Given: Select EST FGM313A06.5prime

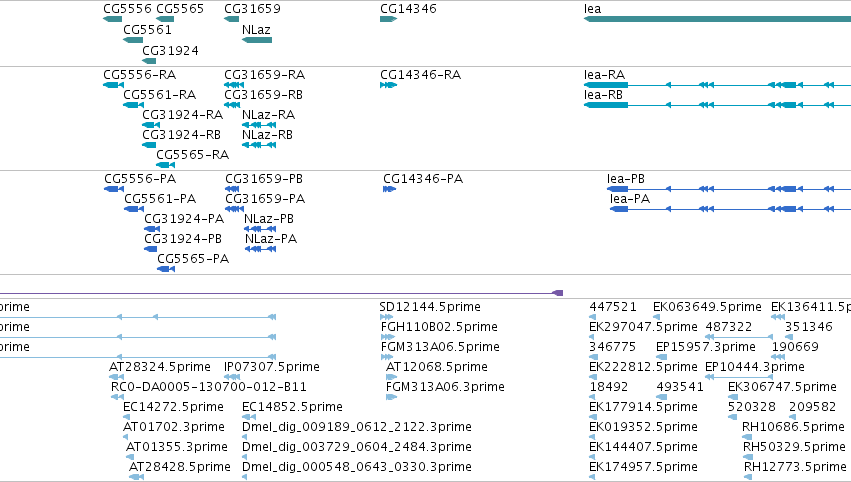Looking at the screenshot, I should coord(440,347).
